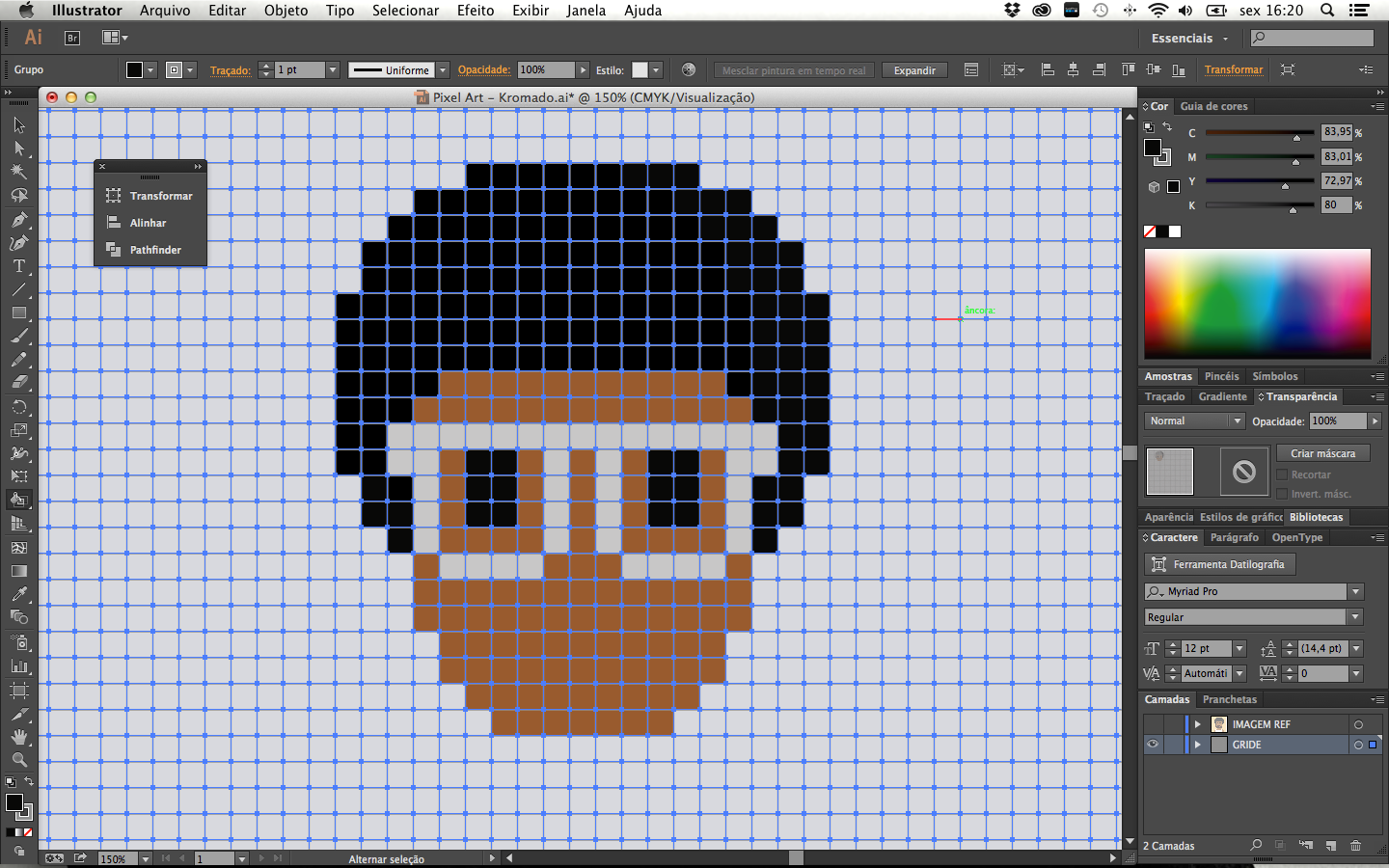Screen dimensions: 1389x868
Task: Select the Paintbrush tool
Action: (19, 337)
